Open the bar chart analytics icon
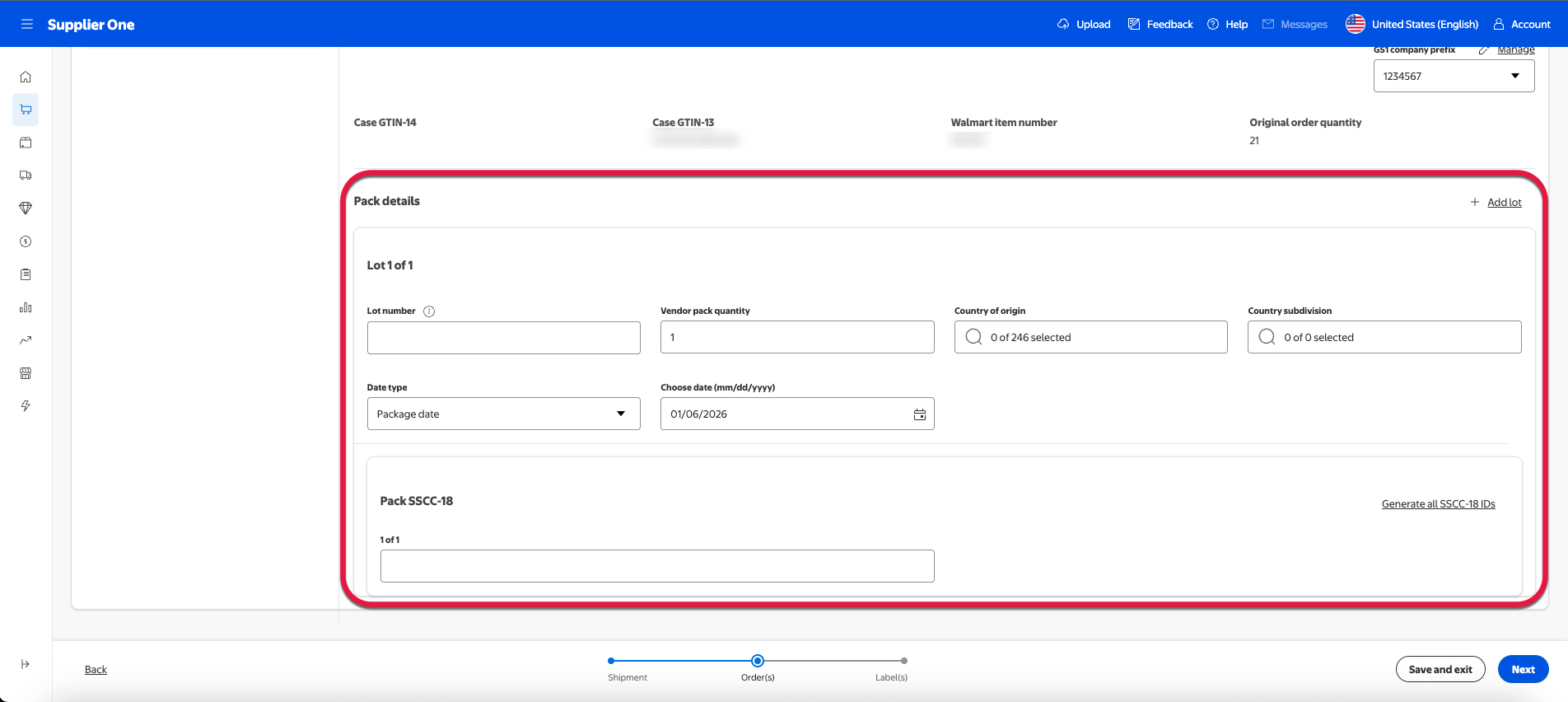The width and height of the screenshot is (1568, 702). (26, 307)
